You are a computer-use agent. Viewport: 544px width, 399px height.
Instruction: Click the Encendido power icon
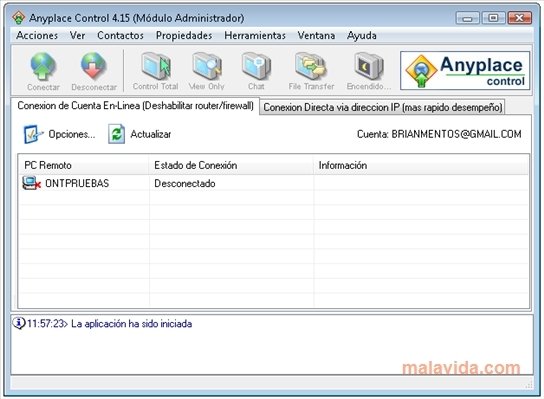[368, 66]
